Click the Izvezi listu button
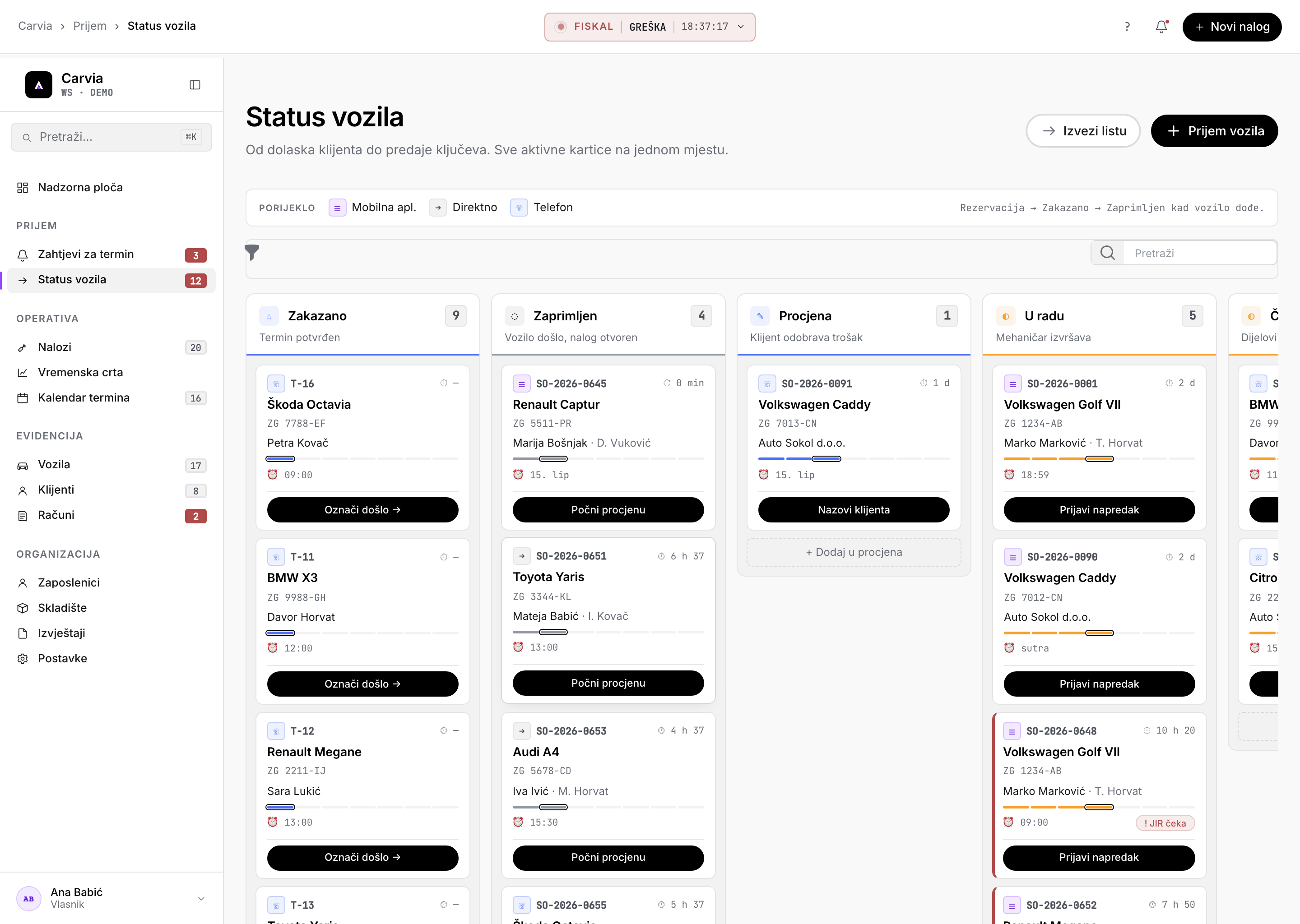This screenshot has width=1300, height=924. point(1082,131)
